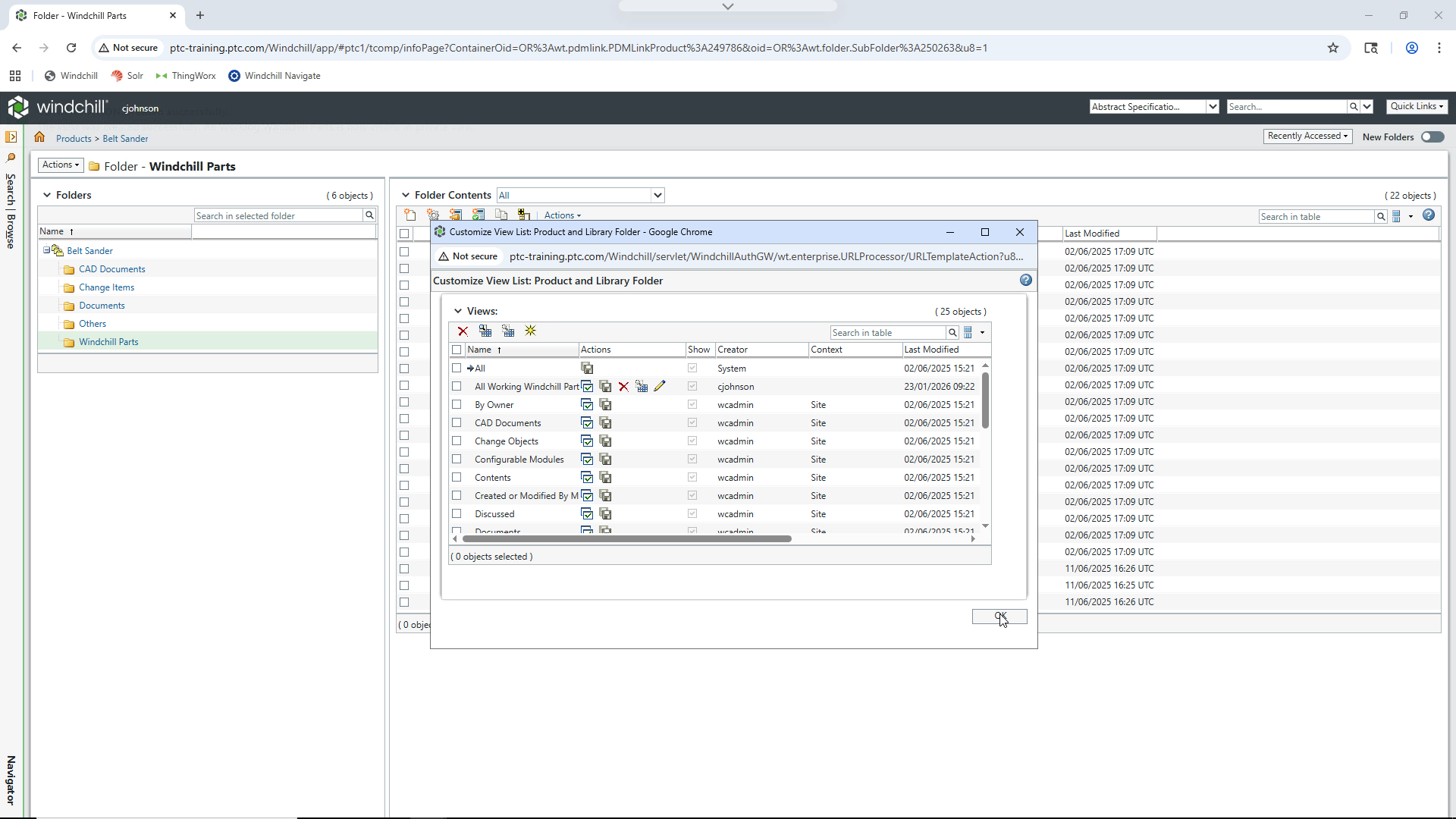The width and height of the screenshot is (1456, 819).
Task: Check the checkbox for CAD Documents view
Action: (457, 423)
